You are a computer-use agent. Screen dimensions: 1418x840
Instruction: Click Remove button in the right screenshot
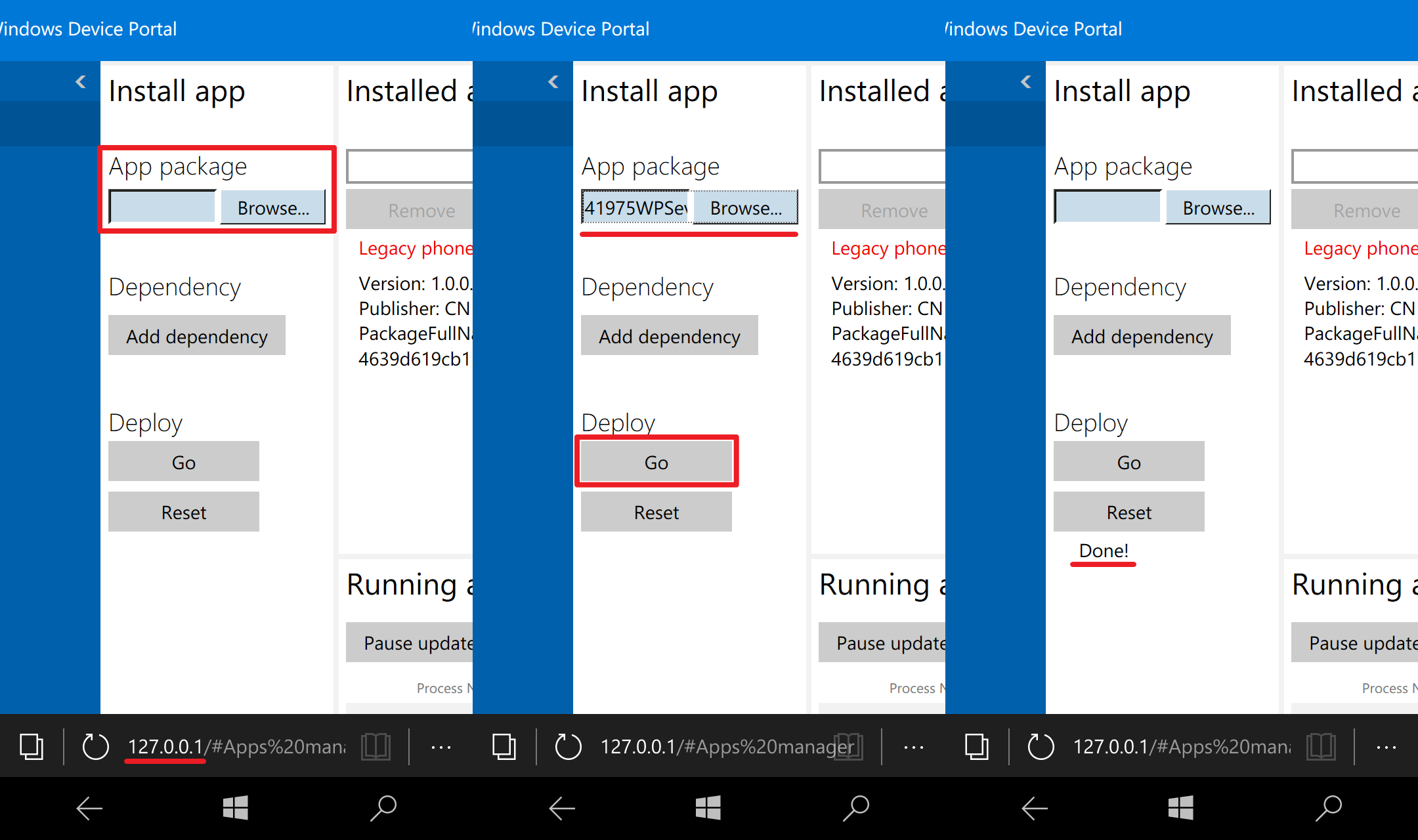pos(1355,210)
